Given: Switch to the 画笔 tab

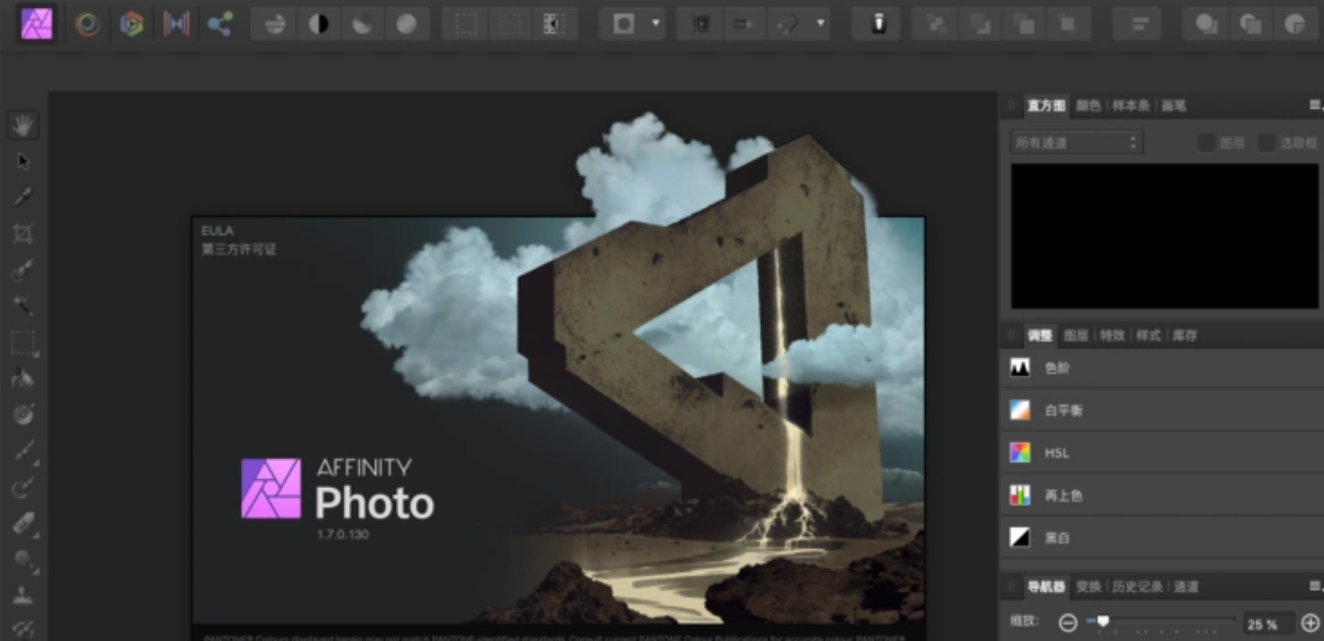Looking at the screenshot, I should point(1173,105).
